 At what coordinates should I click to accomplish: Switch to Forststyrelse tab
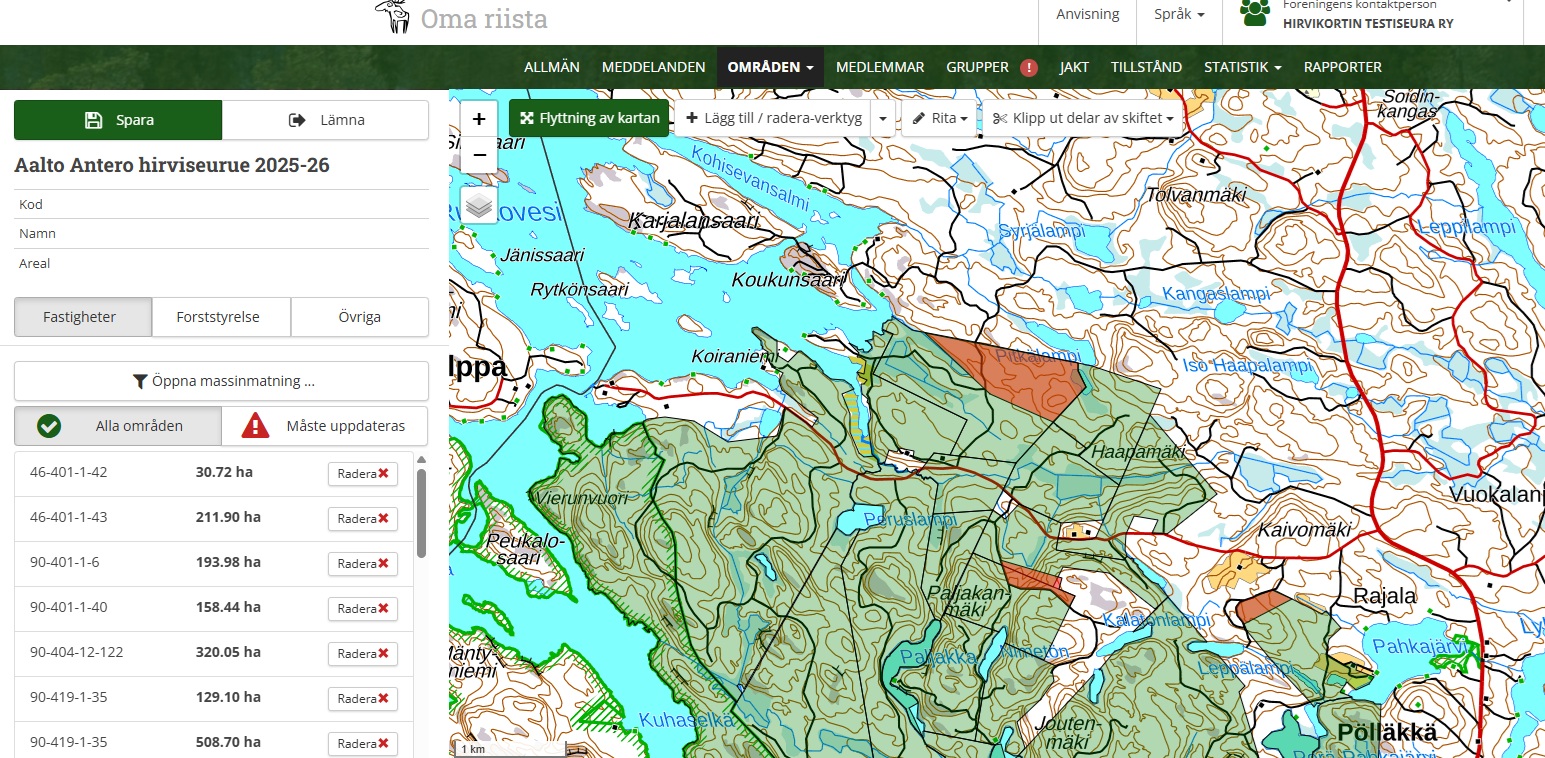tap(221, 317)
